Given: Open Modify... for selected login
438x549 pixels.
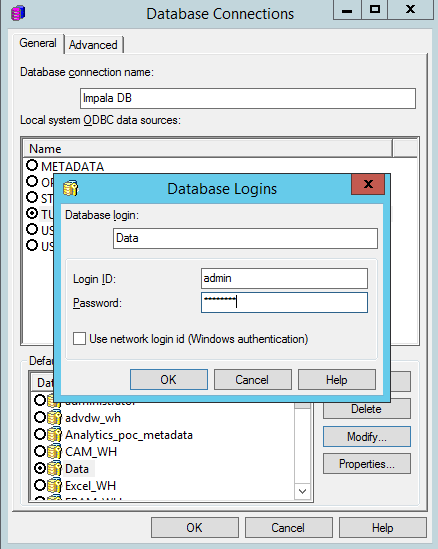Looking at the screenshot, I should click(367, 436).
